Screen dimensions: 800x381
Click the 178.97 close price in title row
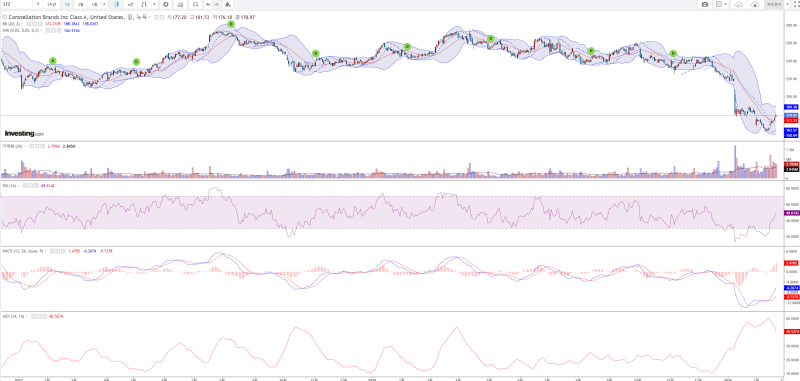click(247, 17)
